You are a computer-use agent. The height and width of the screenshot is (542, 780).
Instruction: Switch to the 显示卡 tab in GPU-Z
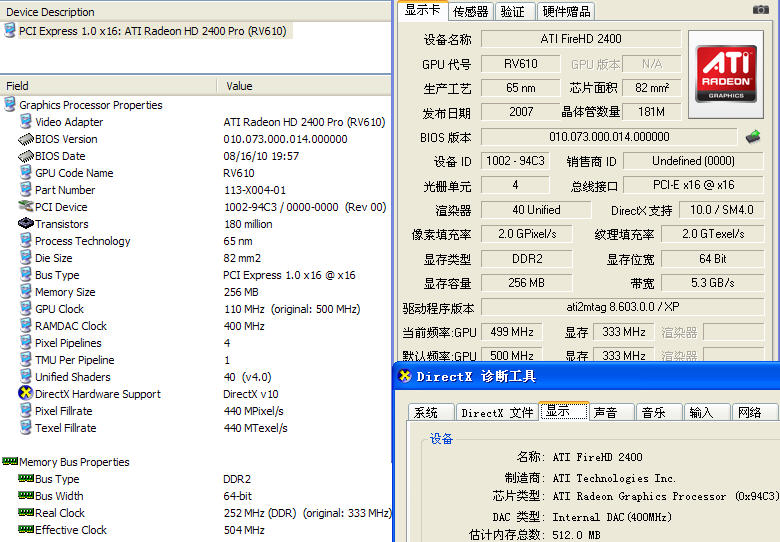422,10
